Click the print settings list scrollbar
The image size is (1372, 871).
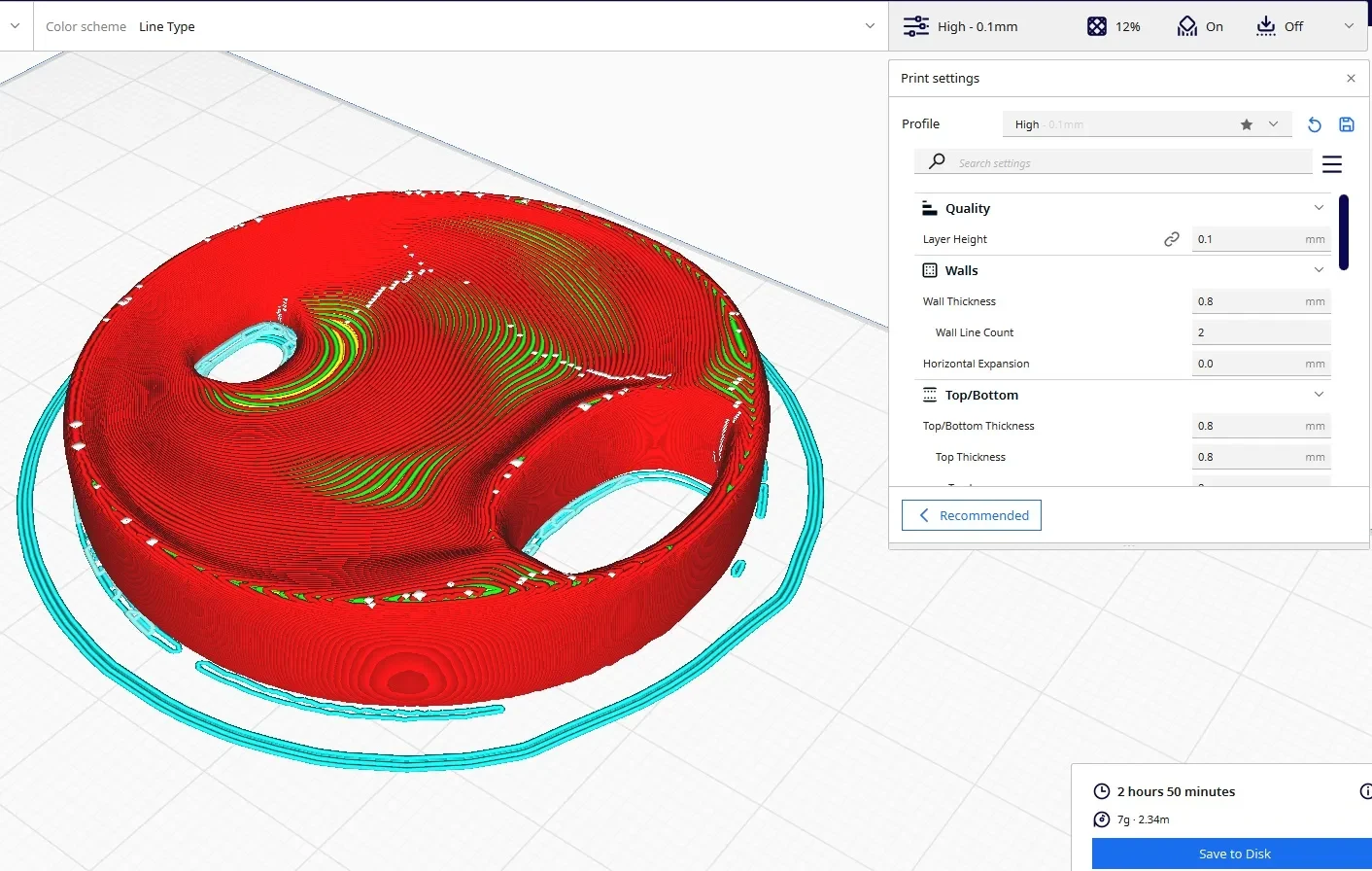coord(1344,232)
